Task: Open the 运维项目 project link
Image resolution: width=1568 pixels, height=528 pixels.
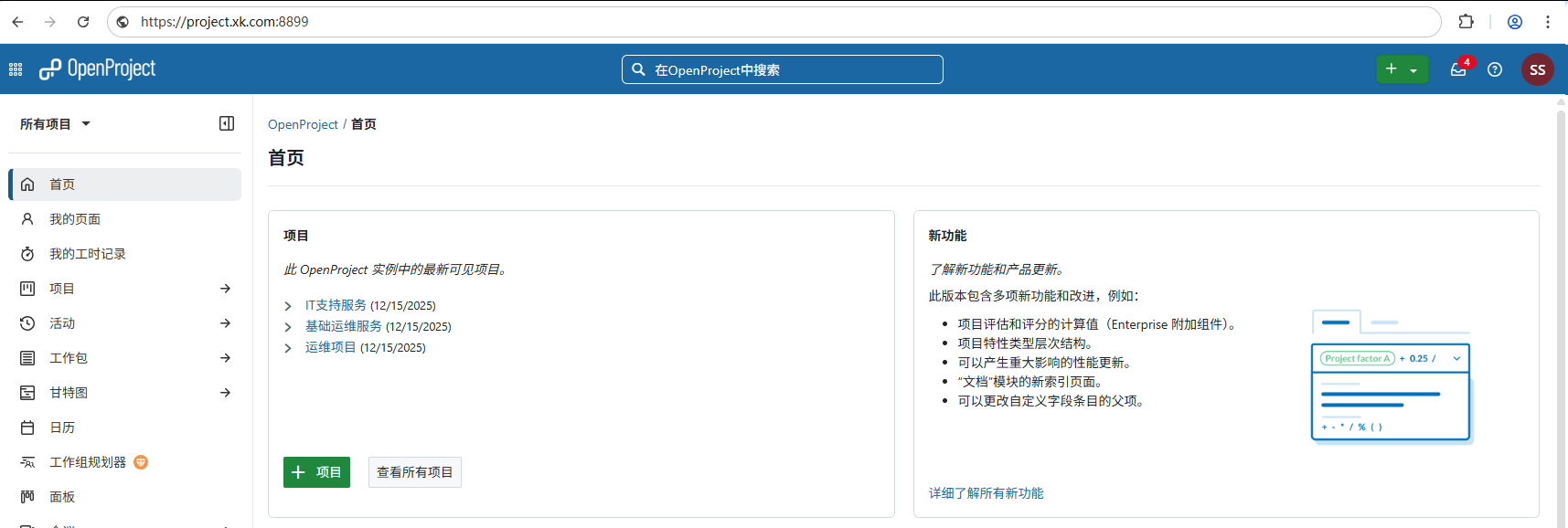Action: [330, 347]
